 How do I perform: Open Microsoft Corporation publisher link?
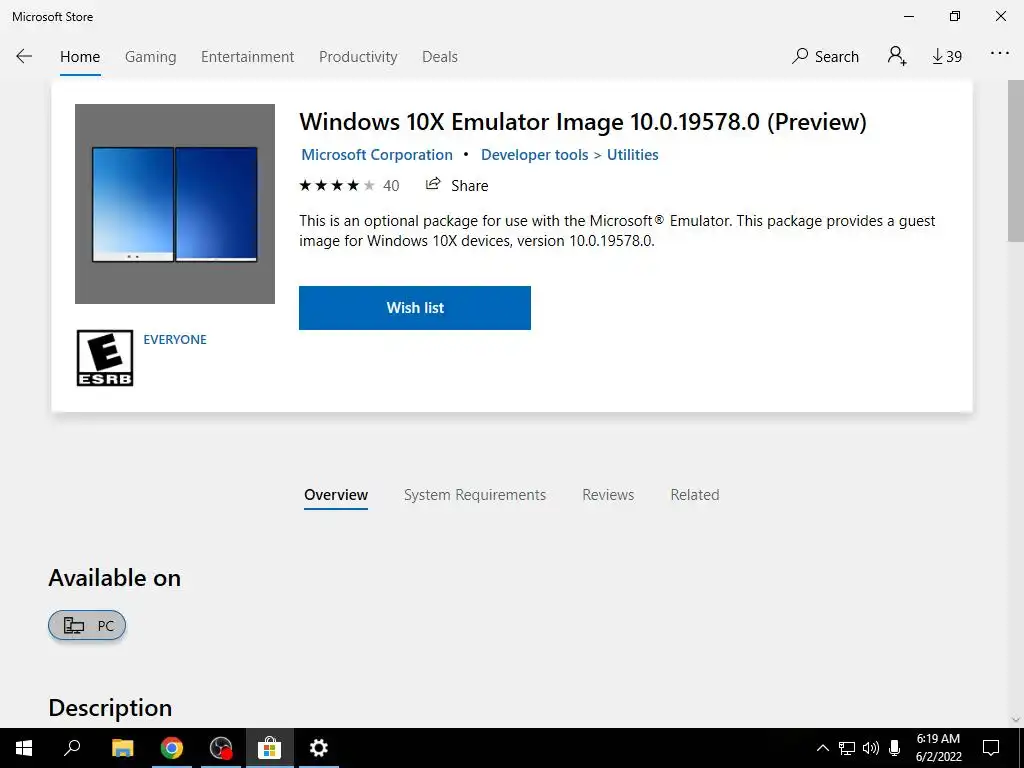point(377,155)
